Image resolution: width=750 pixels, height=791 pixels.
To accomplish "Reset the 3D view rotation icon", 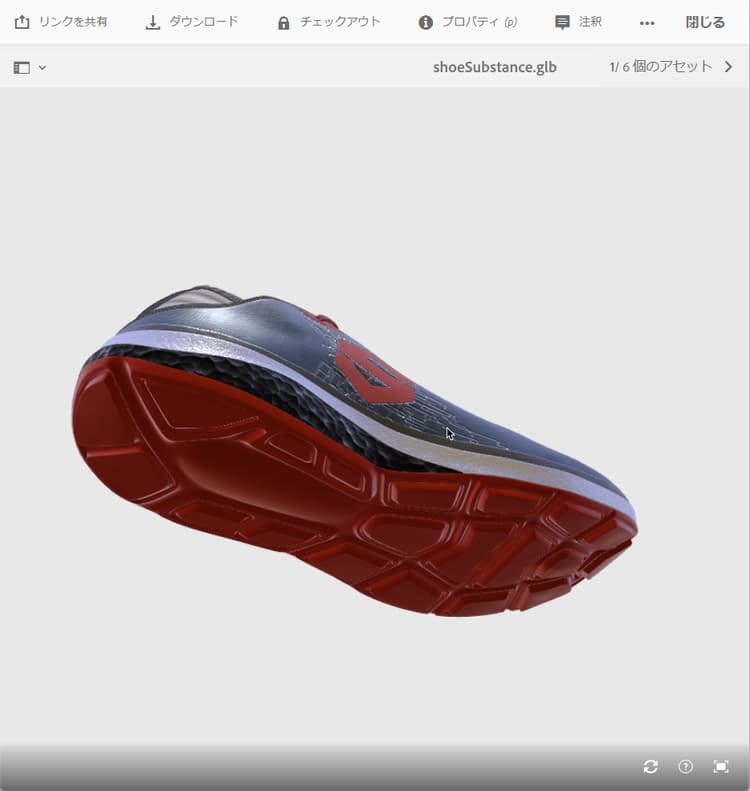I will [x=651, y=767].
